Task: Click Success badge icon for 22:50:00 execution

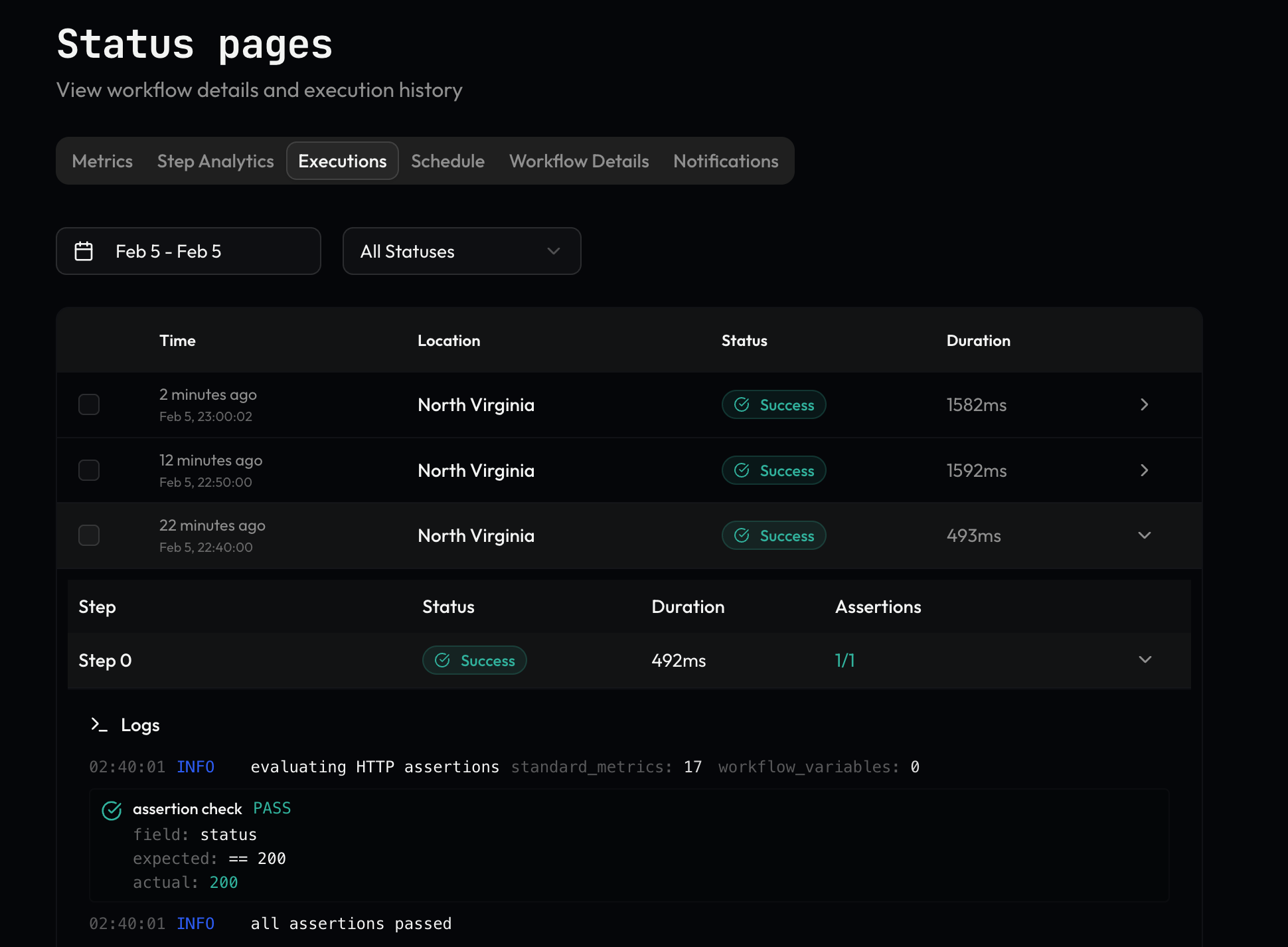Action: coord(742,470)
